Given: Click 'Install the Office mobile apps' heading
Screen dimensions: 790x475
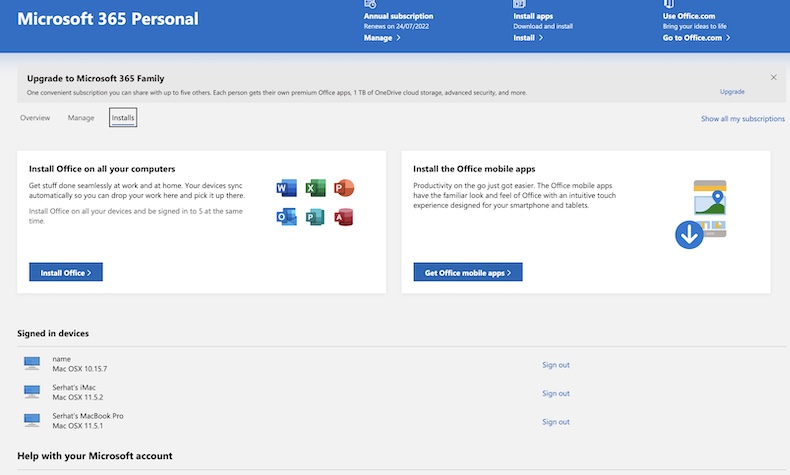Looking at the screenshot, I should [x=474, y=169].
